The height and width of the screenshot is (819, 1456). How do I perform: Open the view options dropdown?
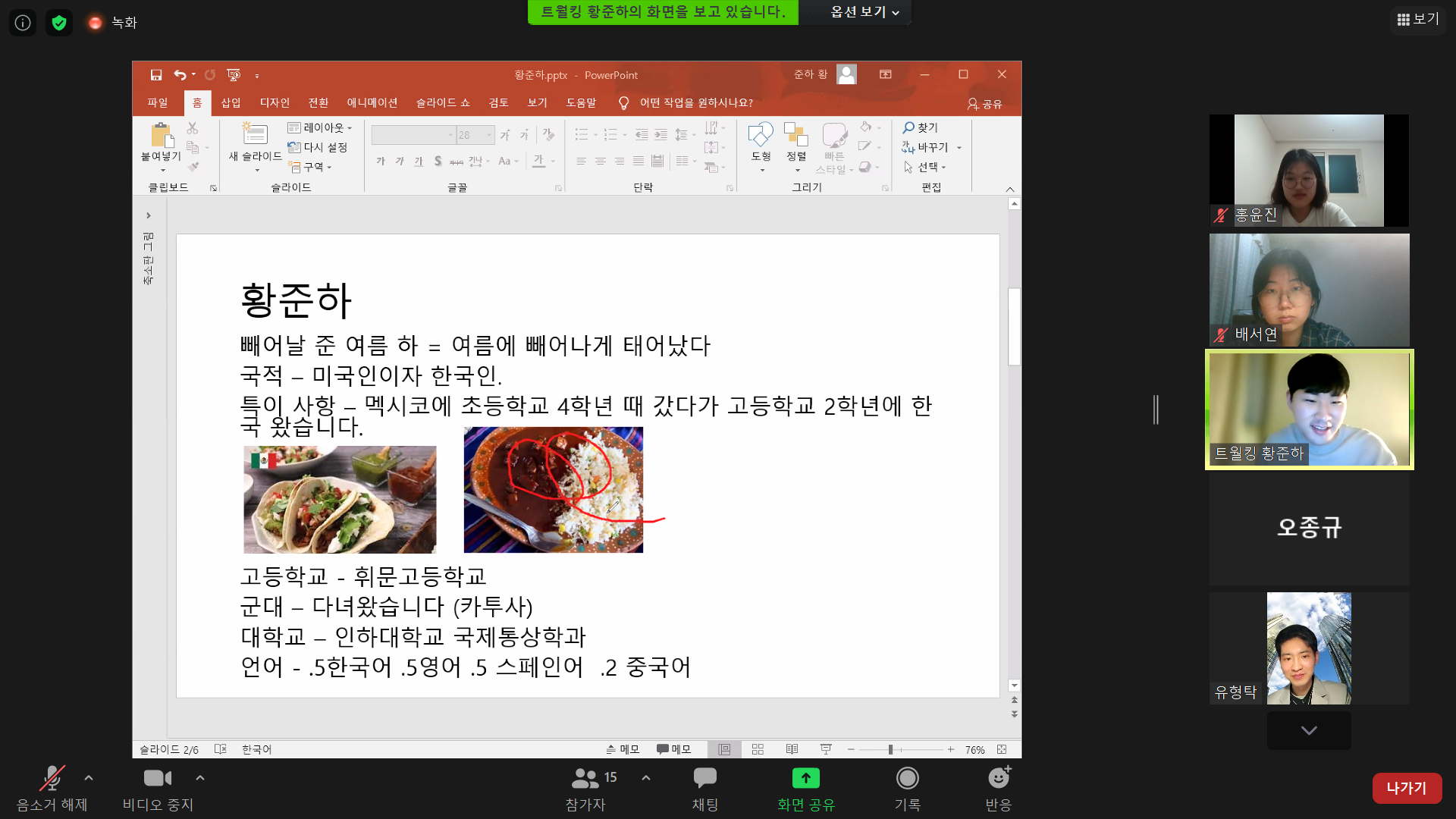tap(864, 12)
